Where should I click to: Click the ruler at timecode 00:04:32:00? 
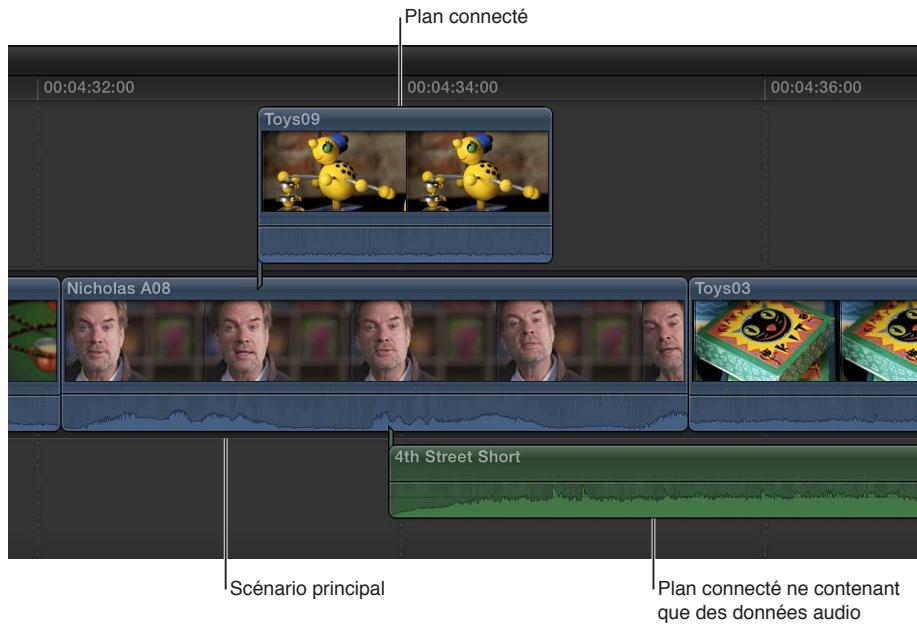[89, 88]
